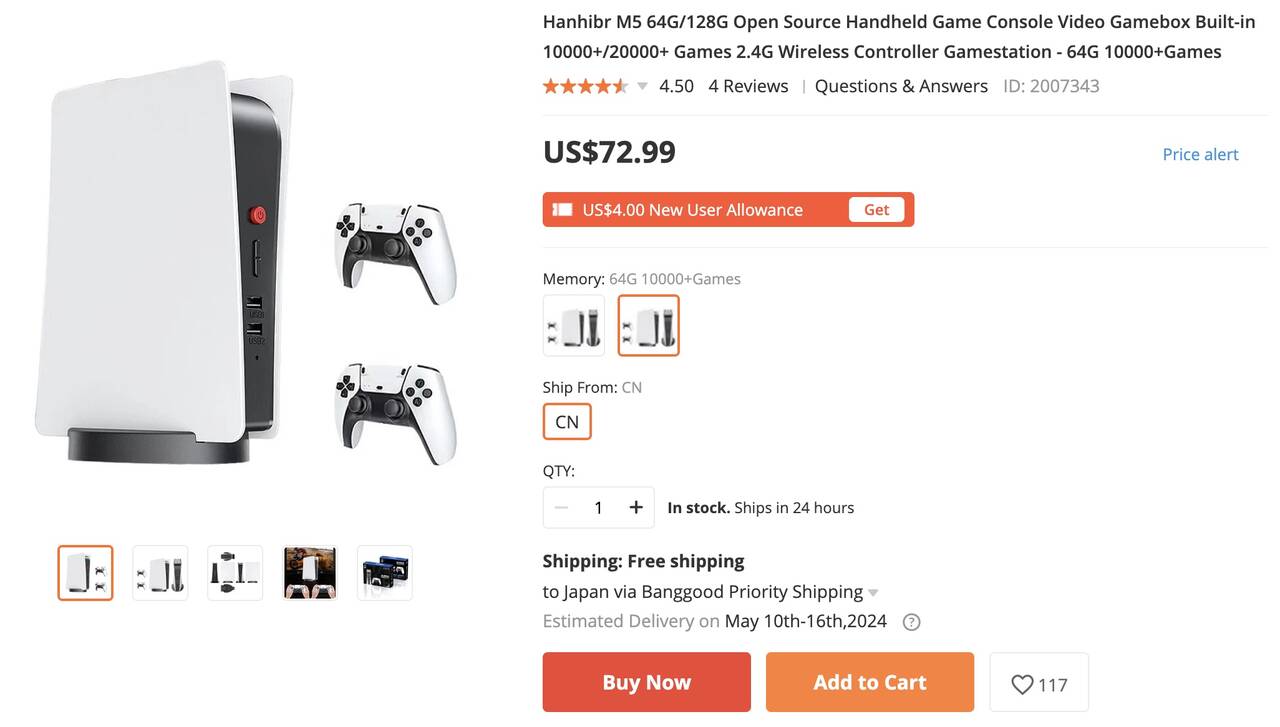Screen dimensions: 1280x727
Task: Open the 4 Reviews tab link
Action: pos(748,86)
